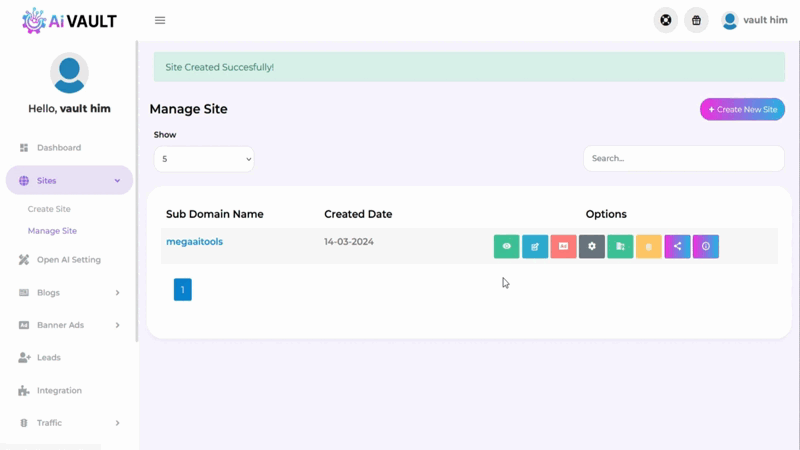Viewport: 800px width, 450px height.
Task: Open Dashboard from the sidebar
Action: click(x=59, y=148)
